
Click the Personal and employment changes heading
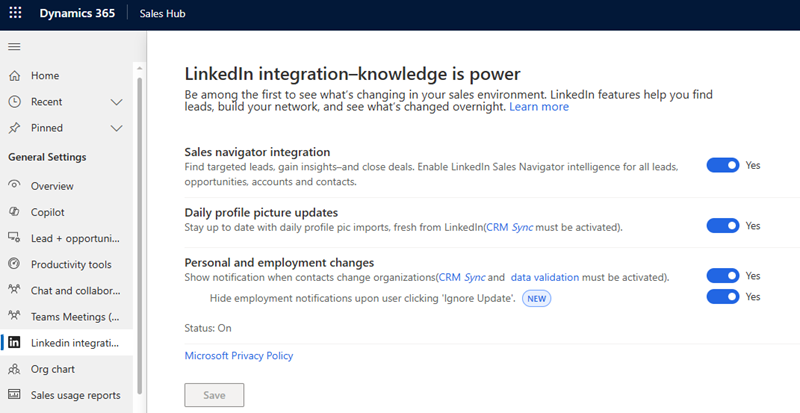279,262
